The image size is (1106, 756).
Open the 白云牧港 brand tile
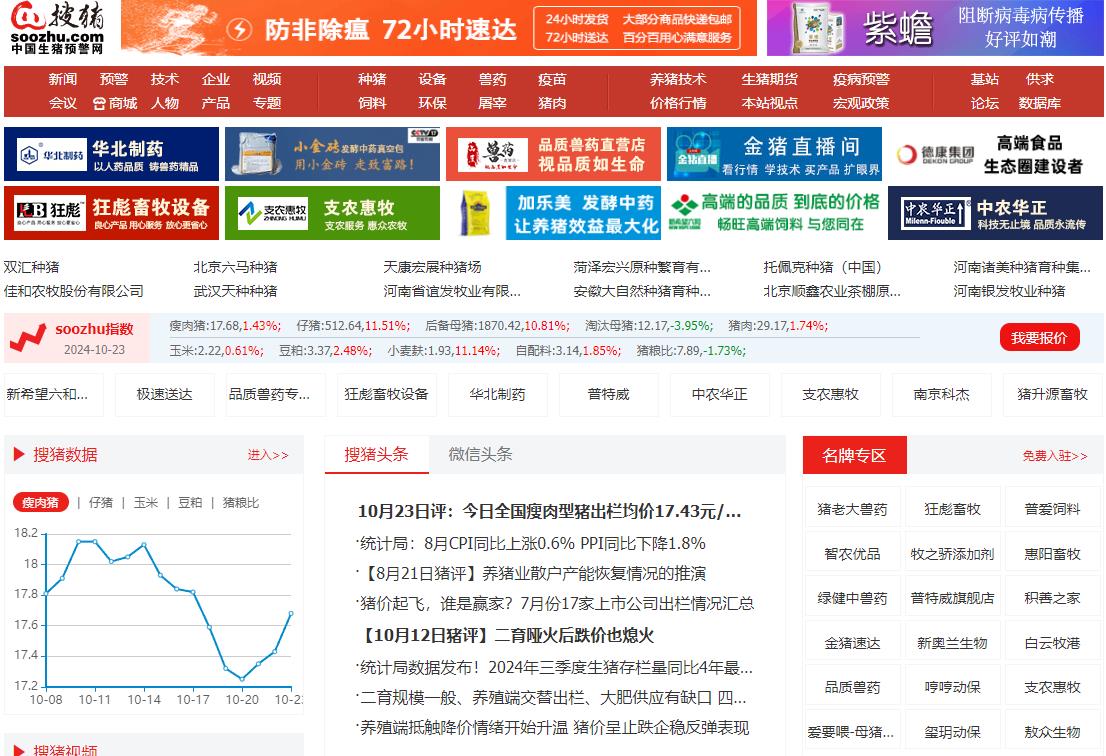point(1052,642)
